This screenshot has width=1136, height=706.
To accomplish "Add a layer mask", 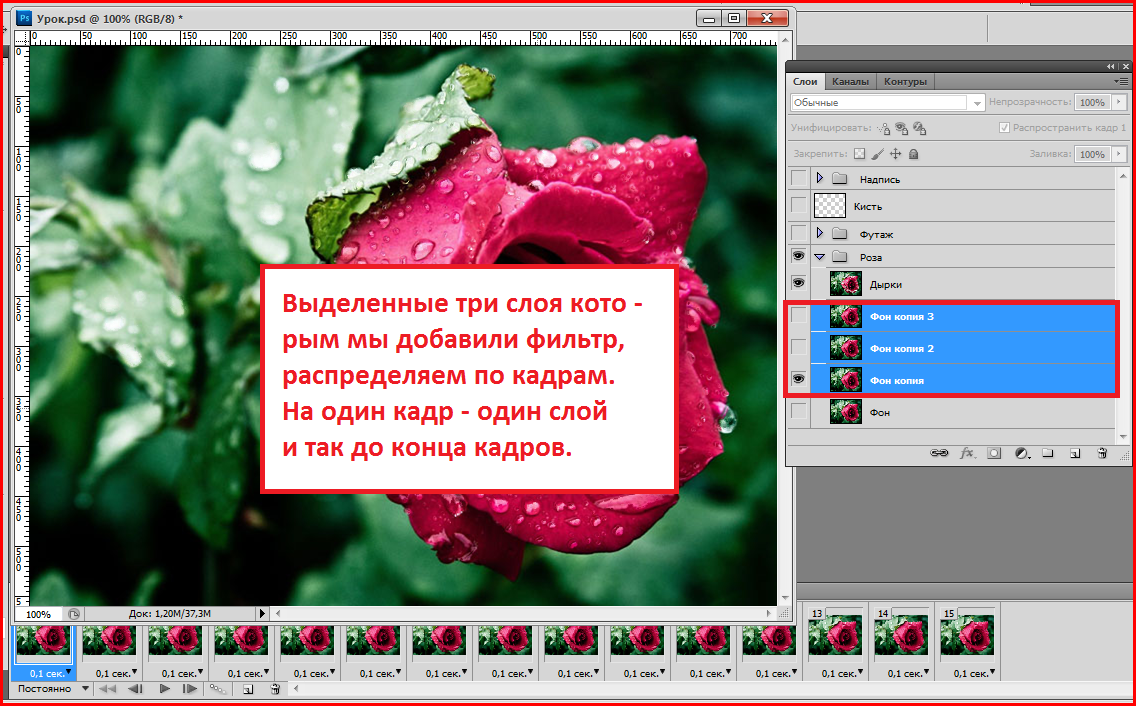I will tap(994, 453).
